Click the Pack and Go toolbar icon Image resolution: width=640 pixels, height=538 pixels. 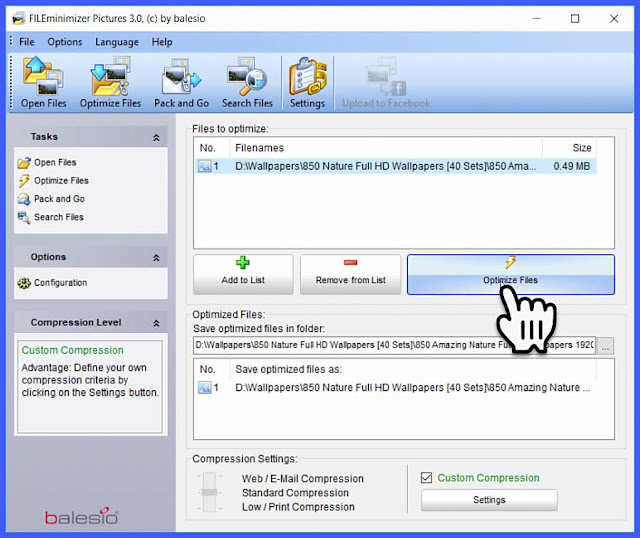181,82
